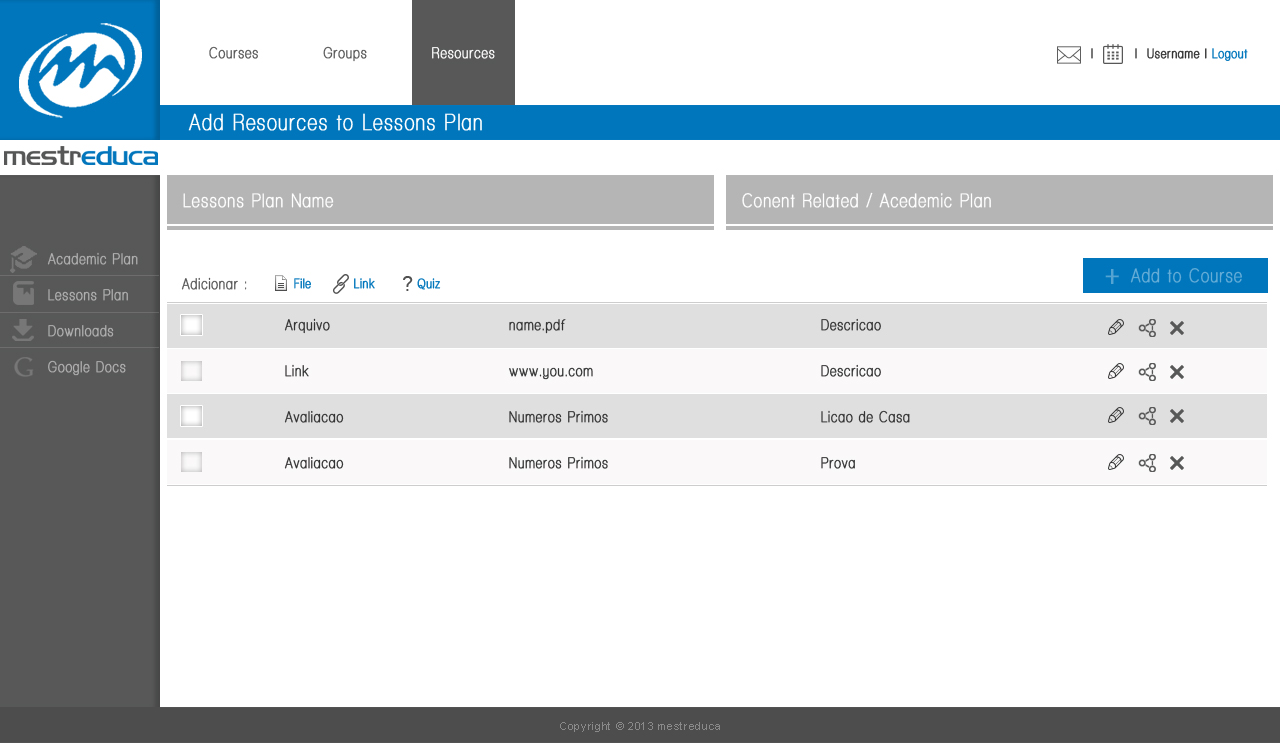The width and height of the screenshot is (1280, 743).
Task: Check the box for Prova row
Action: click(191, 462)
